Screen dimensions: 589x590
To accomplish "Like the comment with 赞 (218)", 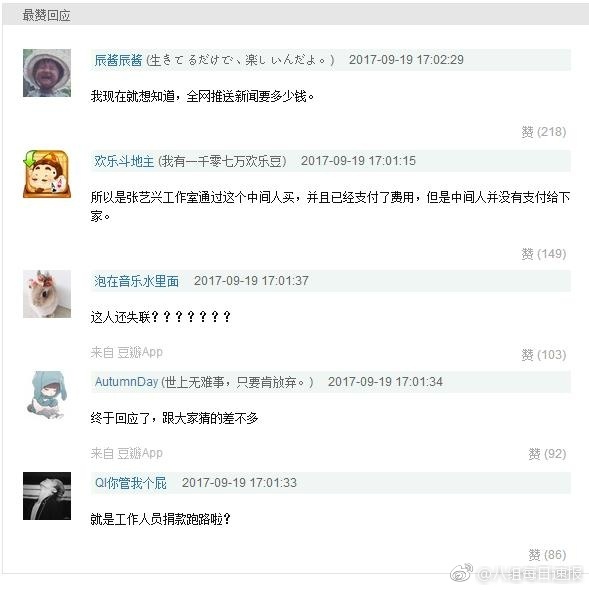I will click(543, 132).
